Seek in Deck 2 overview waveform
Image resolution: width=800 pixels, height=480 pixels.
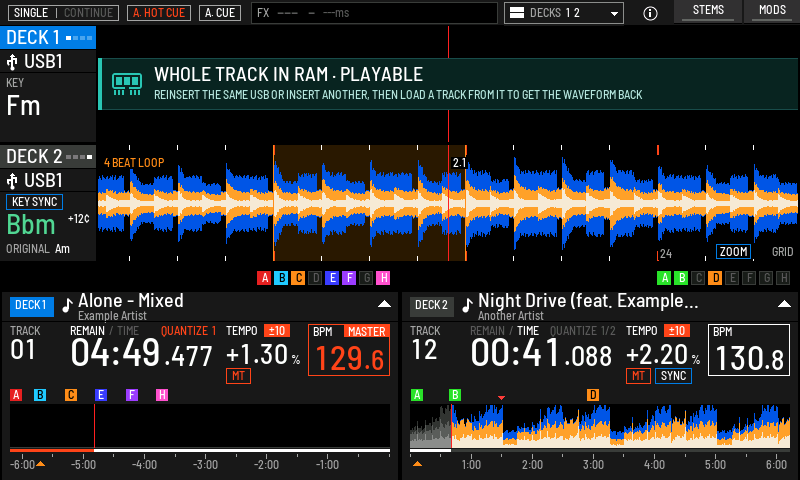click(x=600, y=426)
